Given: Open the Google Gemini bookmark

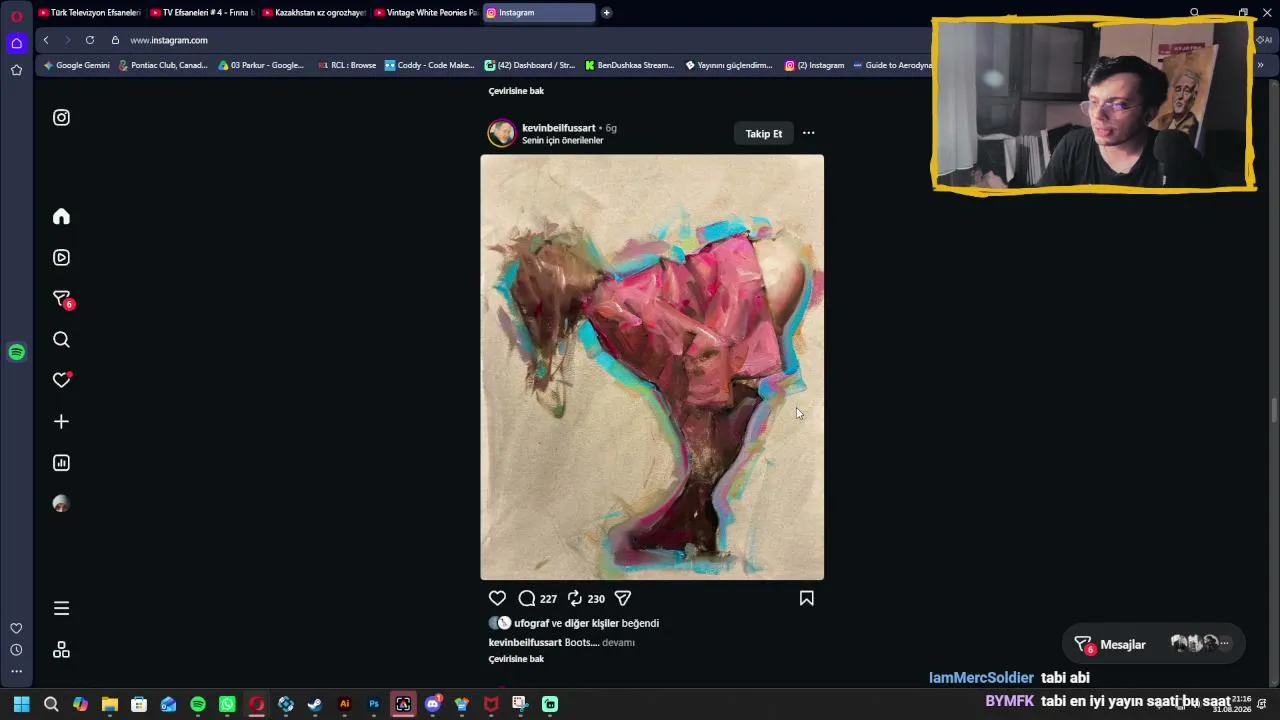Looking at the screenshot, I should (76, 65).
